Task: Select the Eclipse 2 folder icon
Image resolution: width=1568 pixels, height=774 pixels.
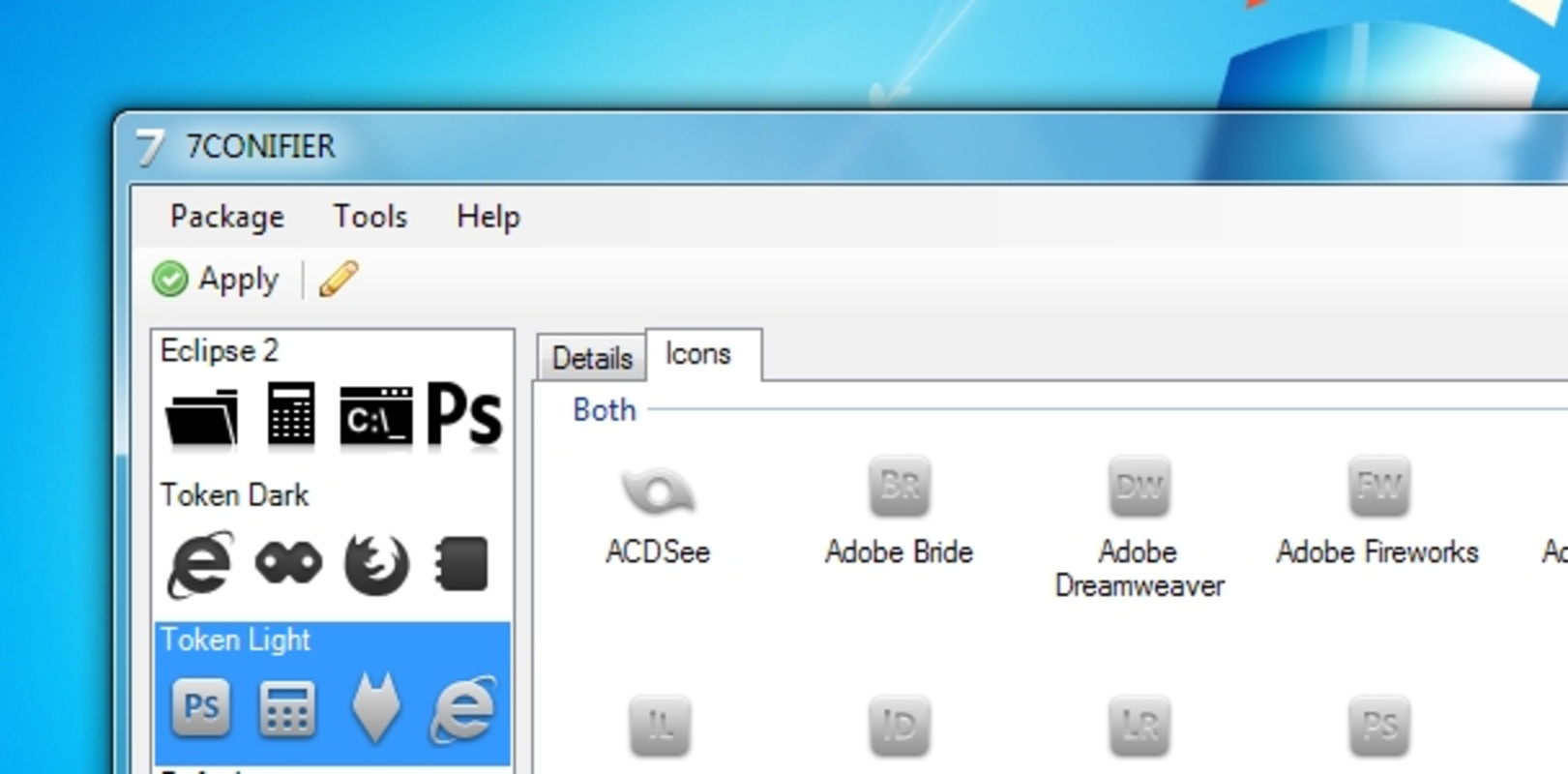Action: click(202, 418)
